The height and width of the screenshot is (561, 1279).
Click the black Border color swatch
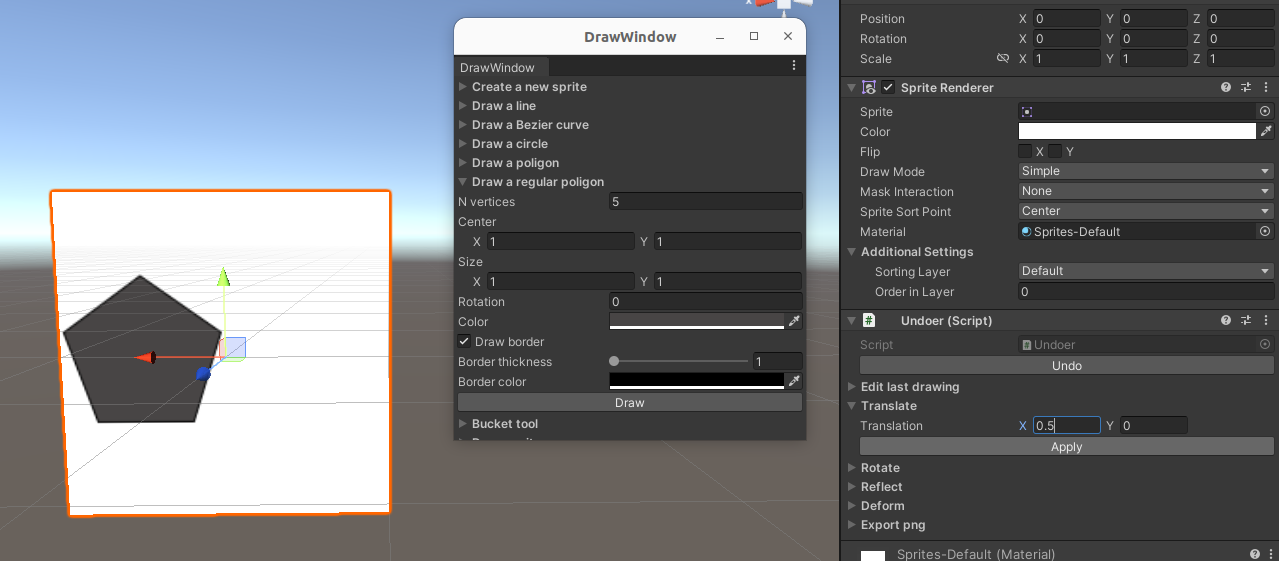697,381
